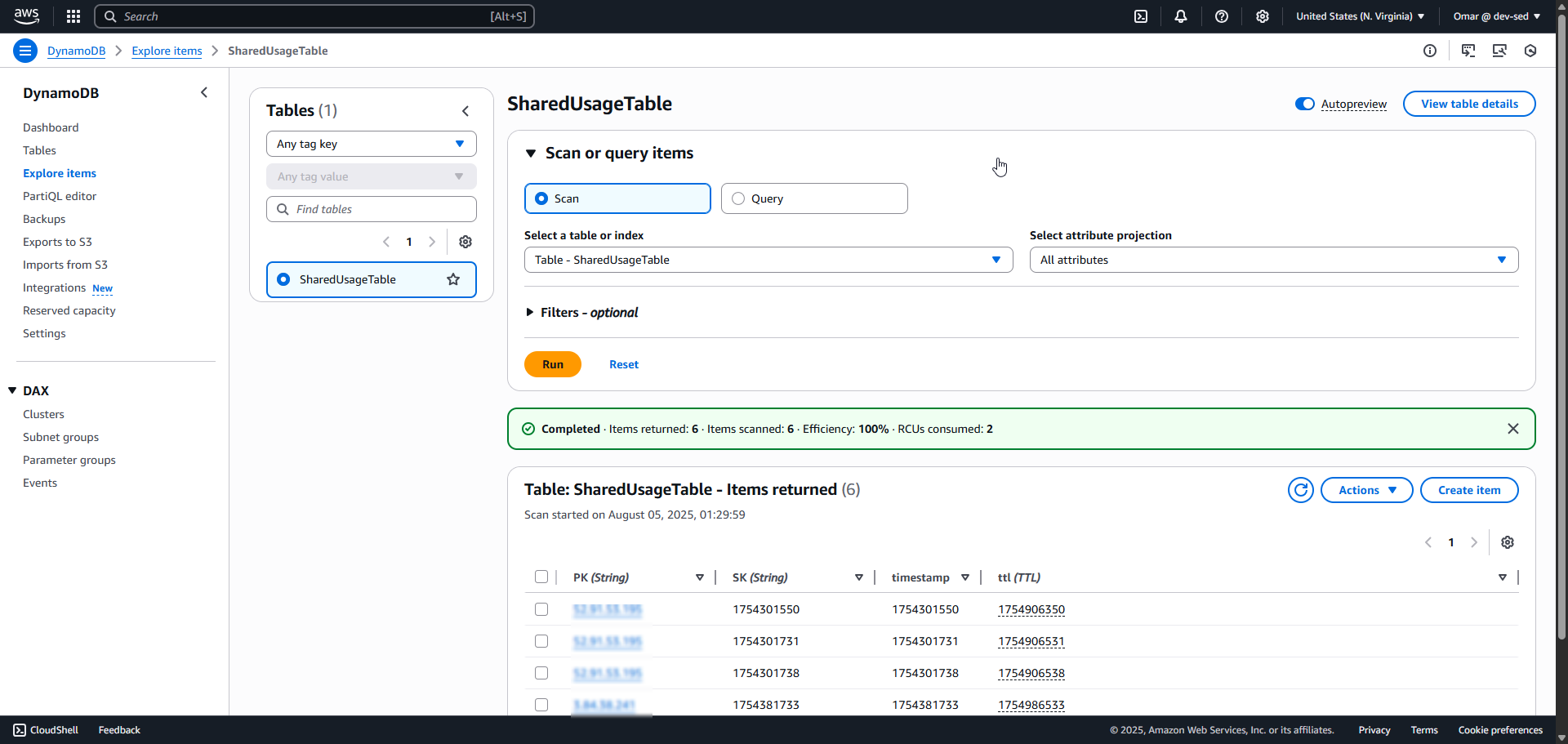Favorite SharedUsageTable with the star icon
The width and height of the screenshot is (1568, 744).
(x=453, y=279)
